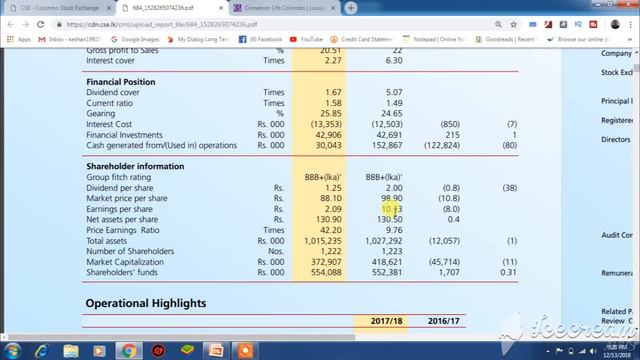Go back to previous page
Viewport: 640px width, 360px height.
pyautogui.click(x=11, y=24)
